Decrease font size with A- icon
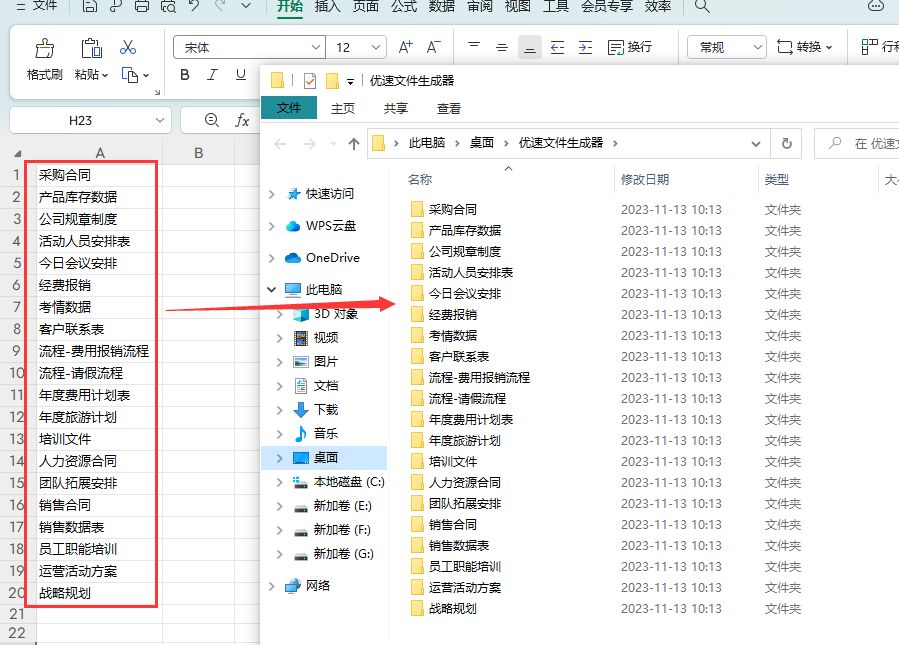Image resolution: width=899 pixels, height=645 pixels. (433, 47)
